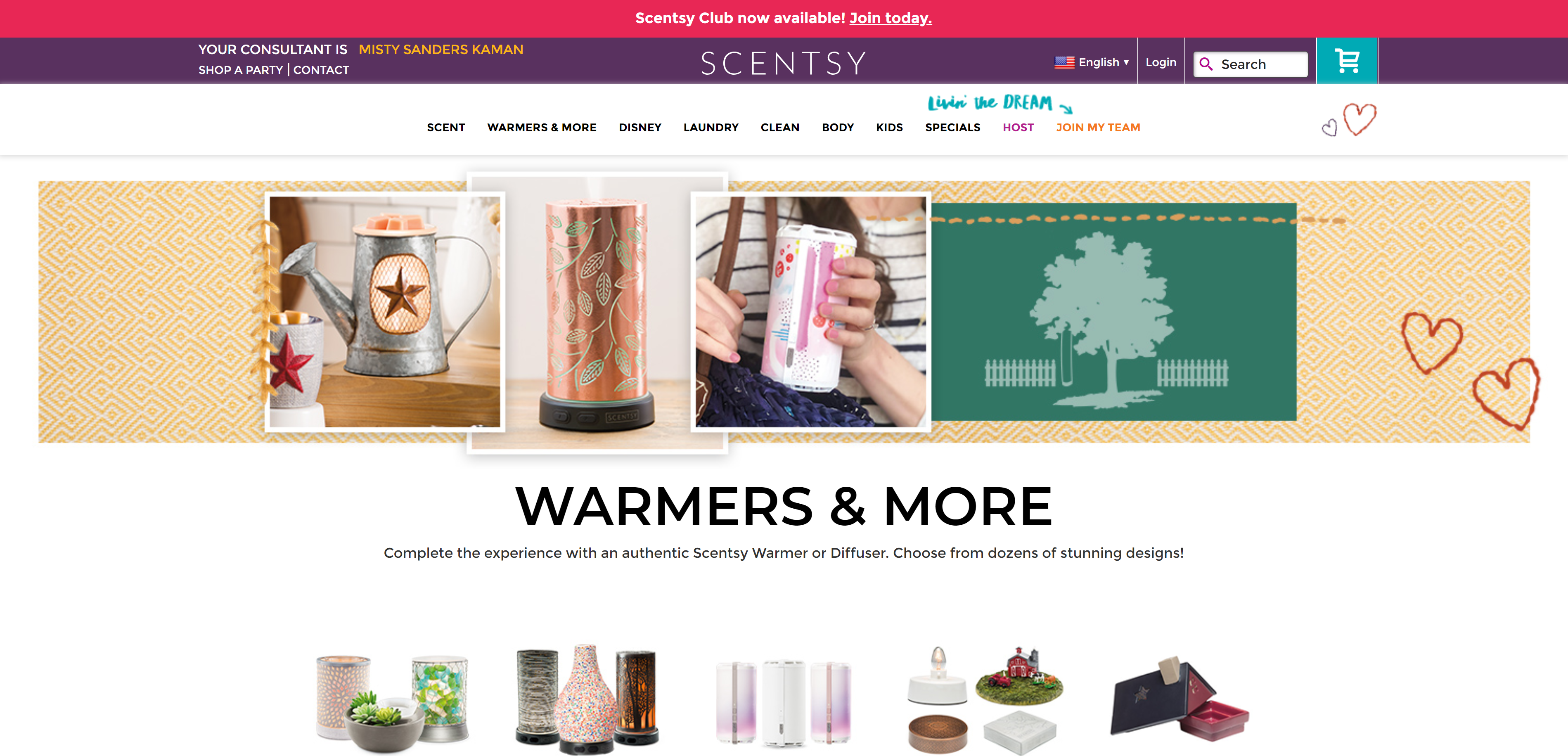Open the copper leaf diffuser image
This screenshot has height=756, width=1568.
597,312
